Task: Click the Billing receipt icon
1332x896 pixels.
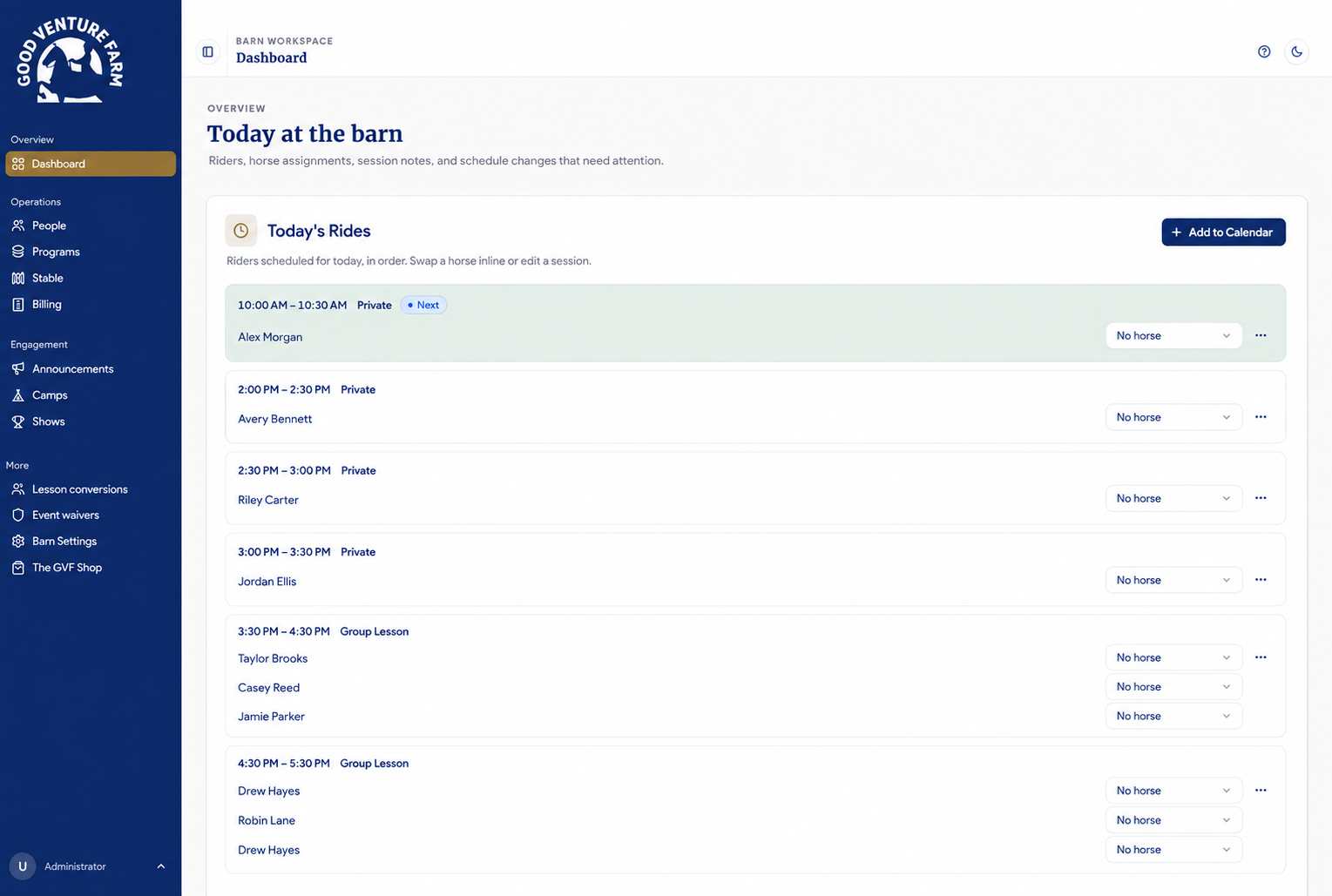Action: click(18, 305)
